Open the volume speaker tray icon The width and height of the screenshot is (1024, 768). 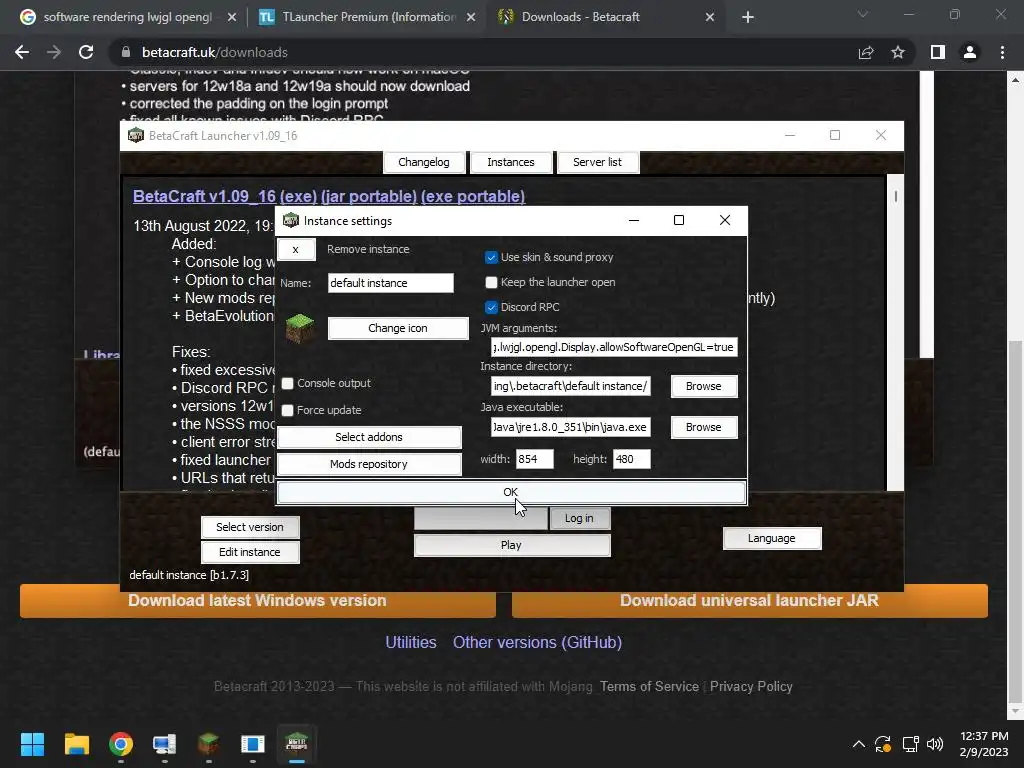(935, 744)
